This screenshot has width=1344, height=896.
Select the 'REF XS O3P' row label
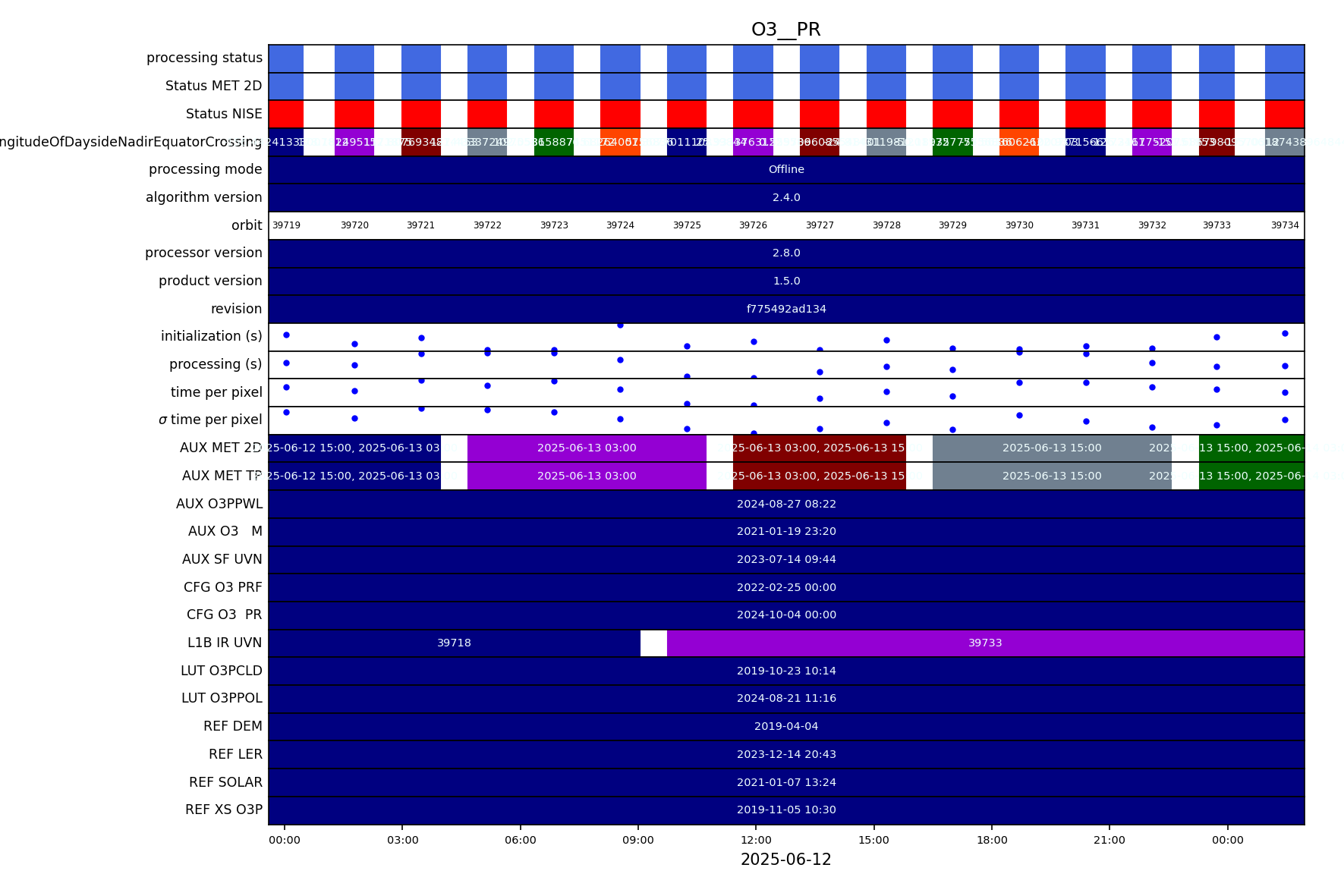pyautogui.click(x=223, y=810)
